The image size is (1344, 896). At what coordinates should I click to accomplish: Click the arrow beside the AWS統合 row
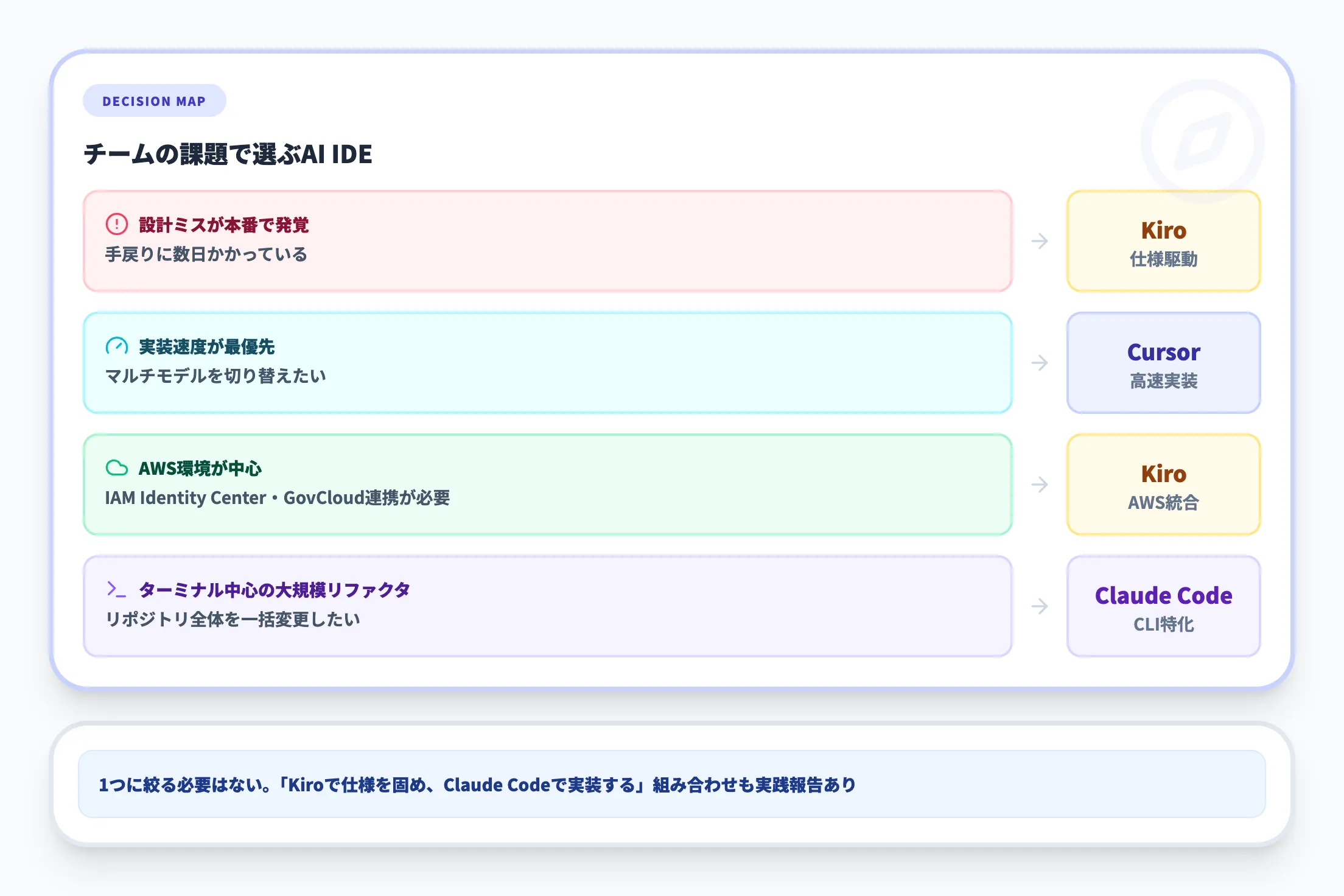pyautogui.click(x=1040, y=485)
